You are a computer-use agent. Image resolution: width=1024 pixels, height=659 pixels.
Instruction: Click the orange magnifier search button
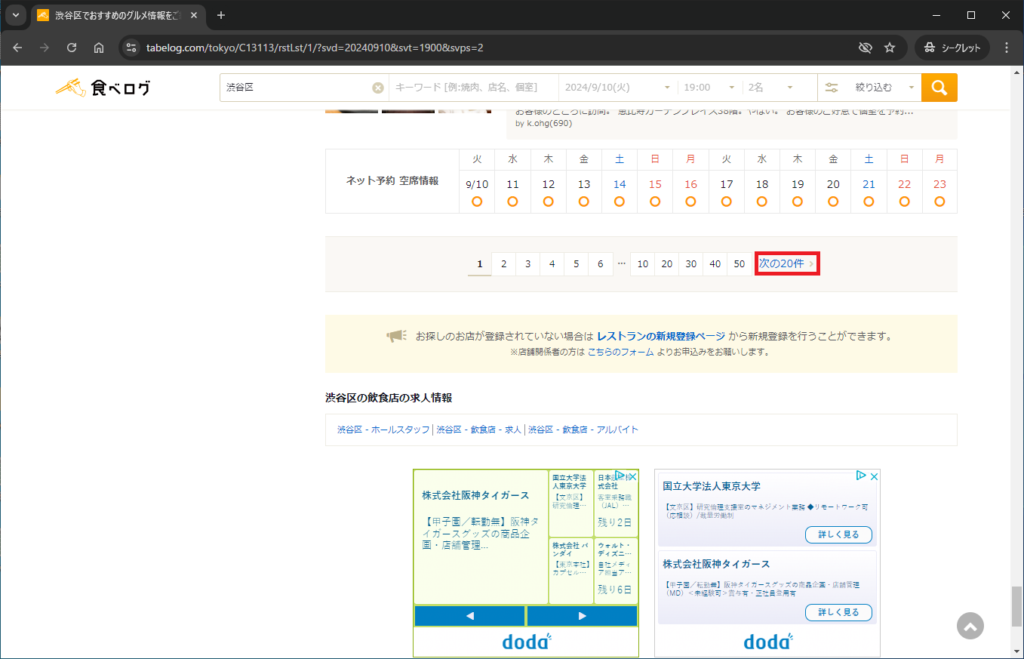coord(939,88)
